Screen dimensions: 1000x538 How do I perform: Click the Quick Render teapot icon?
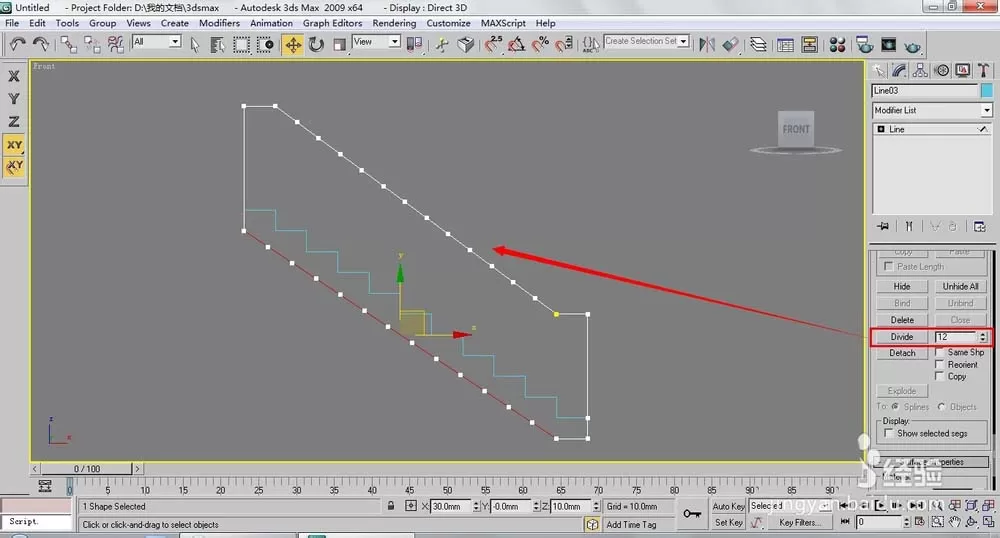913,45
